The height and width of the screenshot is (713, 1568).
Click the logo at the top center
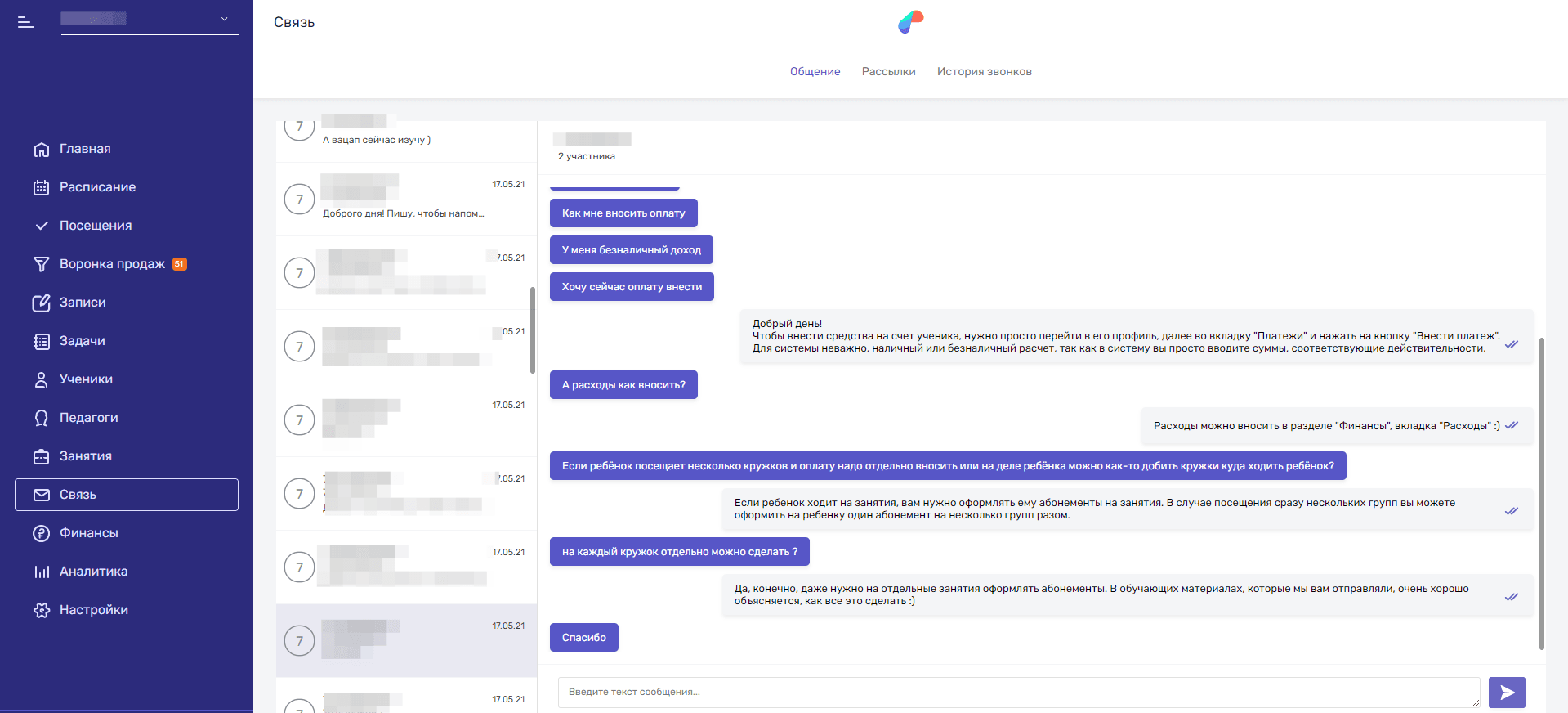pyautogui.click(x=910, y=22)
